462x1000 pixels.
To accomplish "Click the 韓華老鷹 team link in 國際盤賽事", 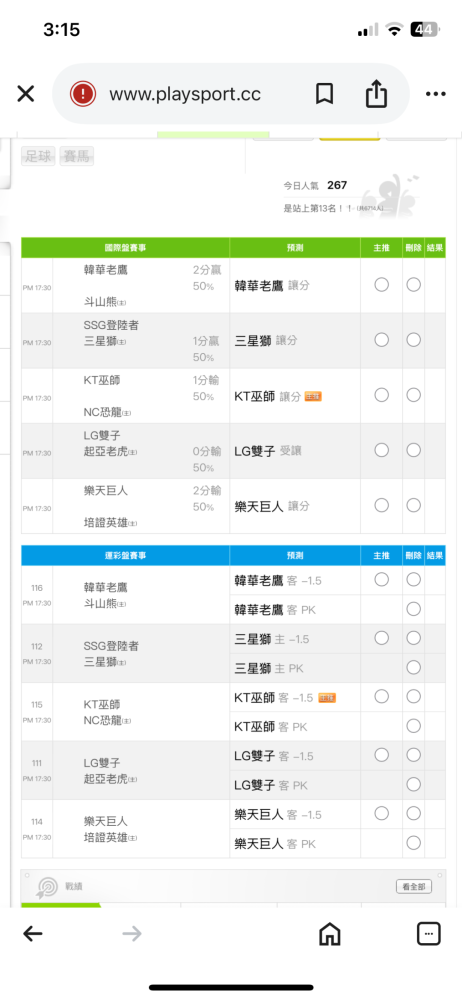I will tap(106, 270).
